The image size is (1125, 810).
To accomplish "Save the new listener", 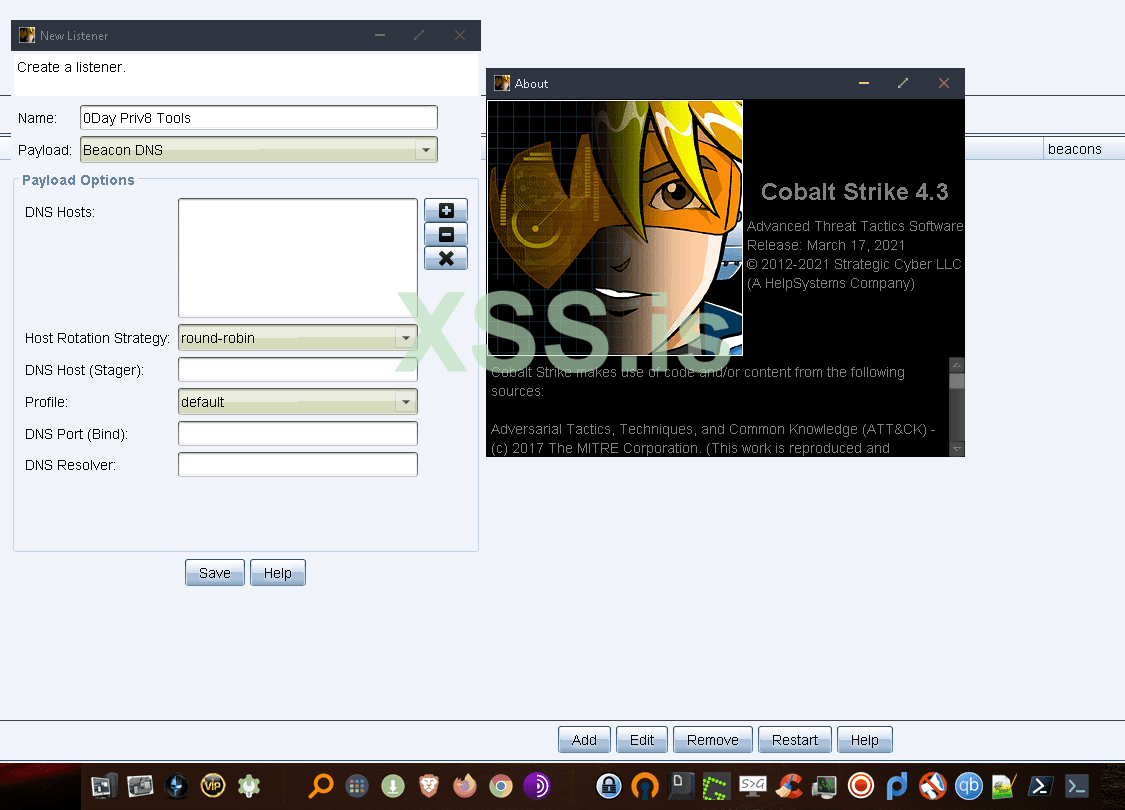I will point(215,573).
